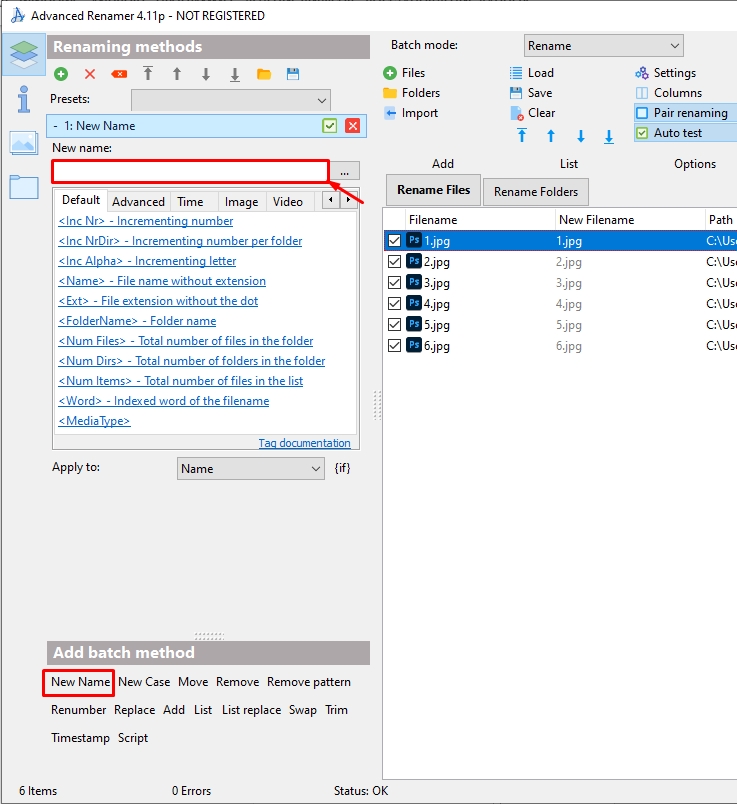The width and height of the screenshot is (737, 804).
Task: Switch to the Video tags tab
Action: point(288,202)
